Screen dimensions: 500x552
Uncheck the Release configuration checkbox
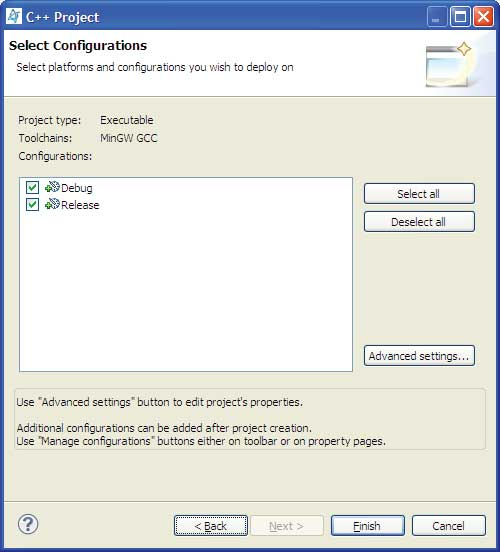tap(32, 205)
